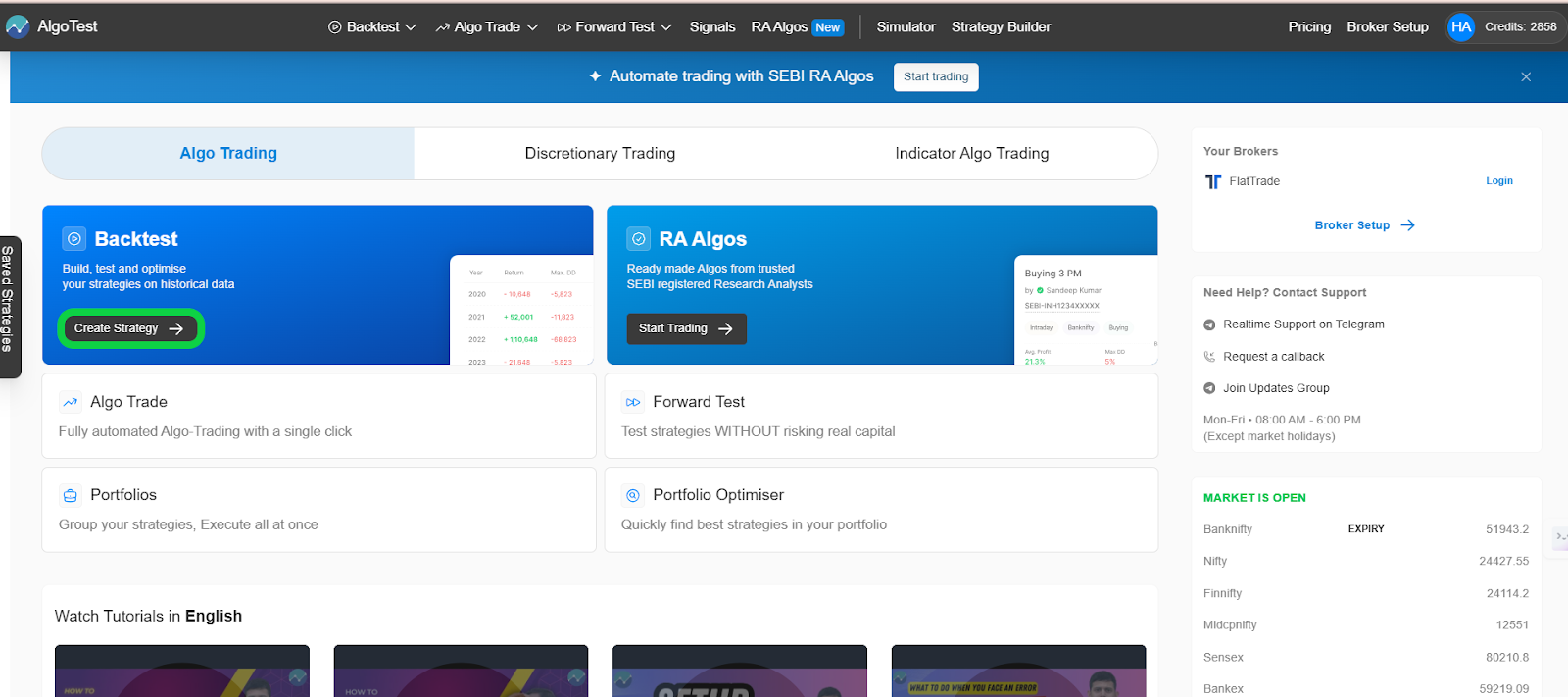The height and width of the screenshot is (697, 1568).
Task: Open the Backtest dropdown menu
Action: (x=372, y=27)
